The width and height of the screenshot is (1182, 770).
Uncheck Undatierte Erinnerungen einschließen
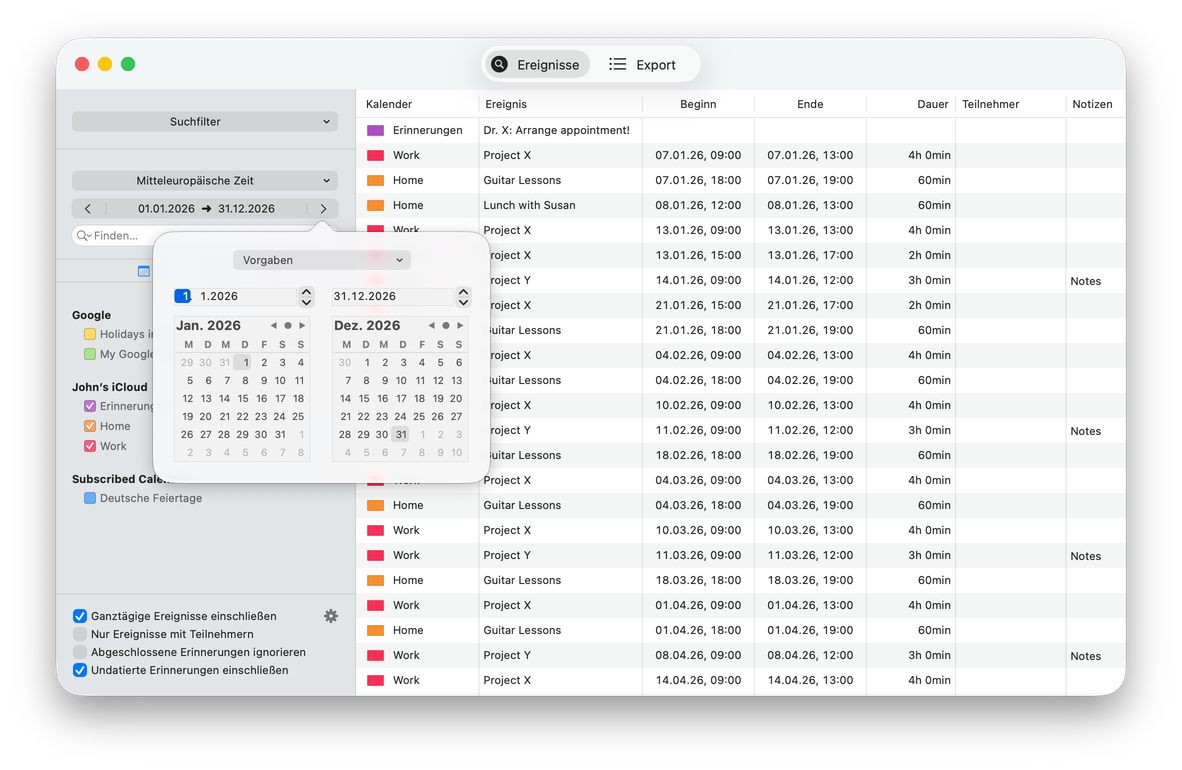click(x=79, y=670)
